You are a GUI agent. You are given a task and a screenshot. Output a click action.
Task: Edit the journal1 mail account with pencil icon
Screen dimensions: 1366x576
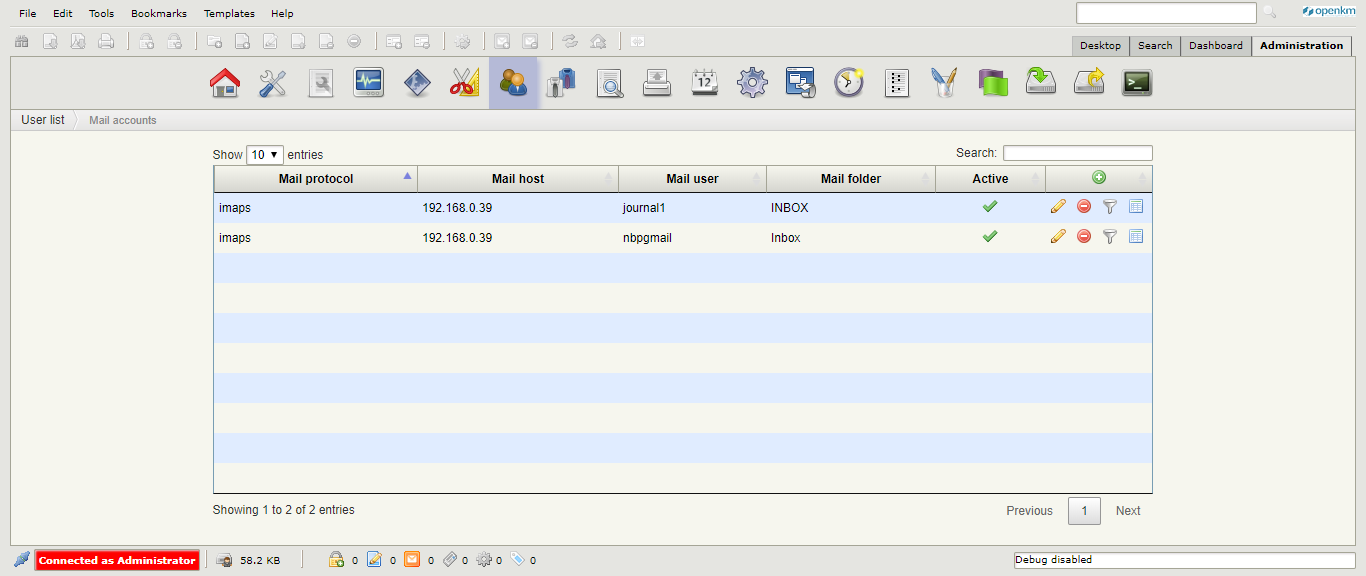tap(1058, 207)
